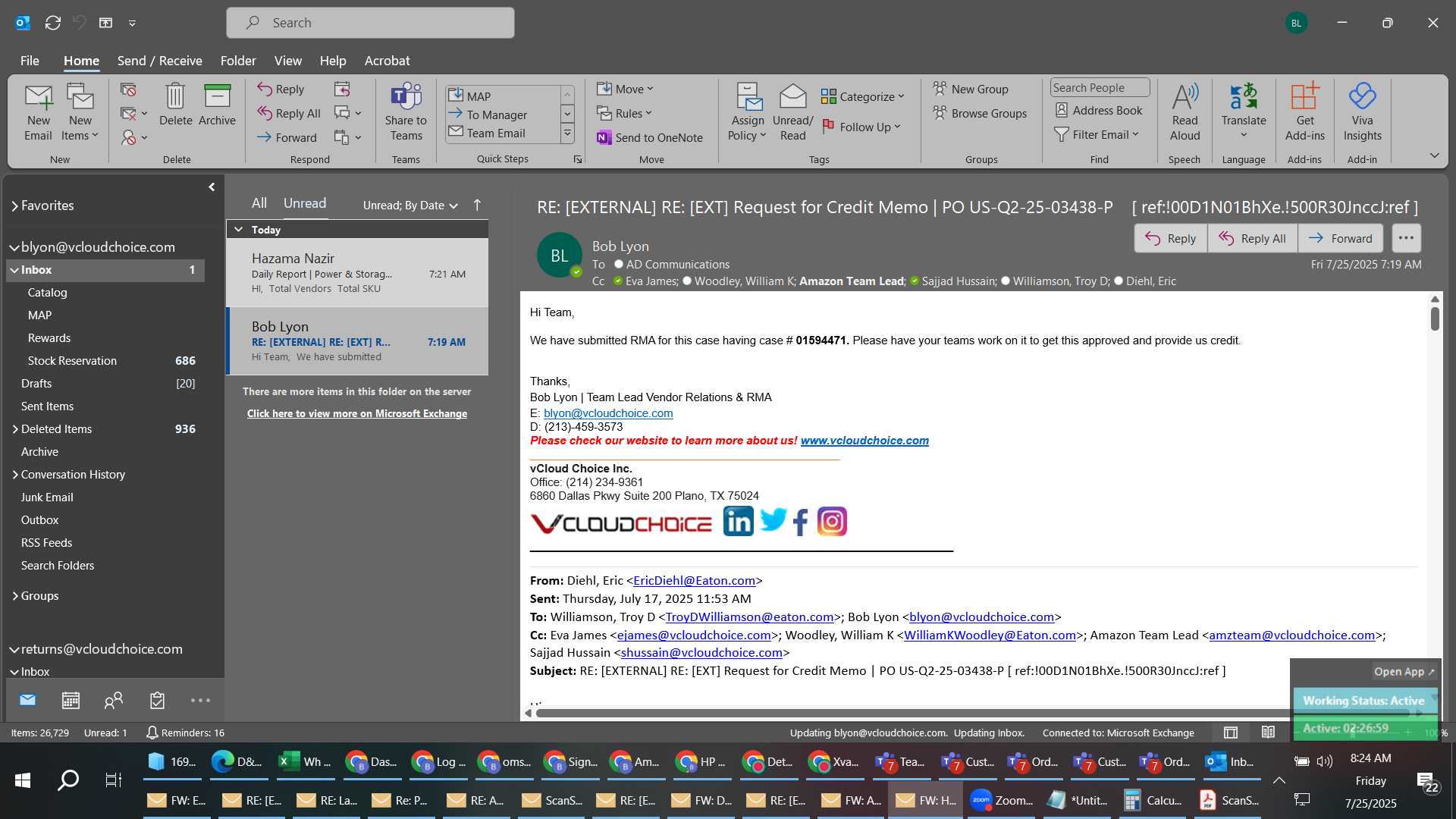Expand the Quick Steps gallery
Image resolution: width=1456 pixels, height=819 pixels.
click(566, 133)
